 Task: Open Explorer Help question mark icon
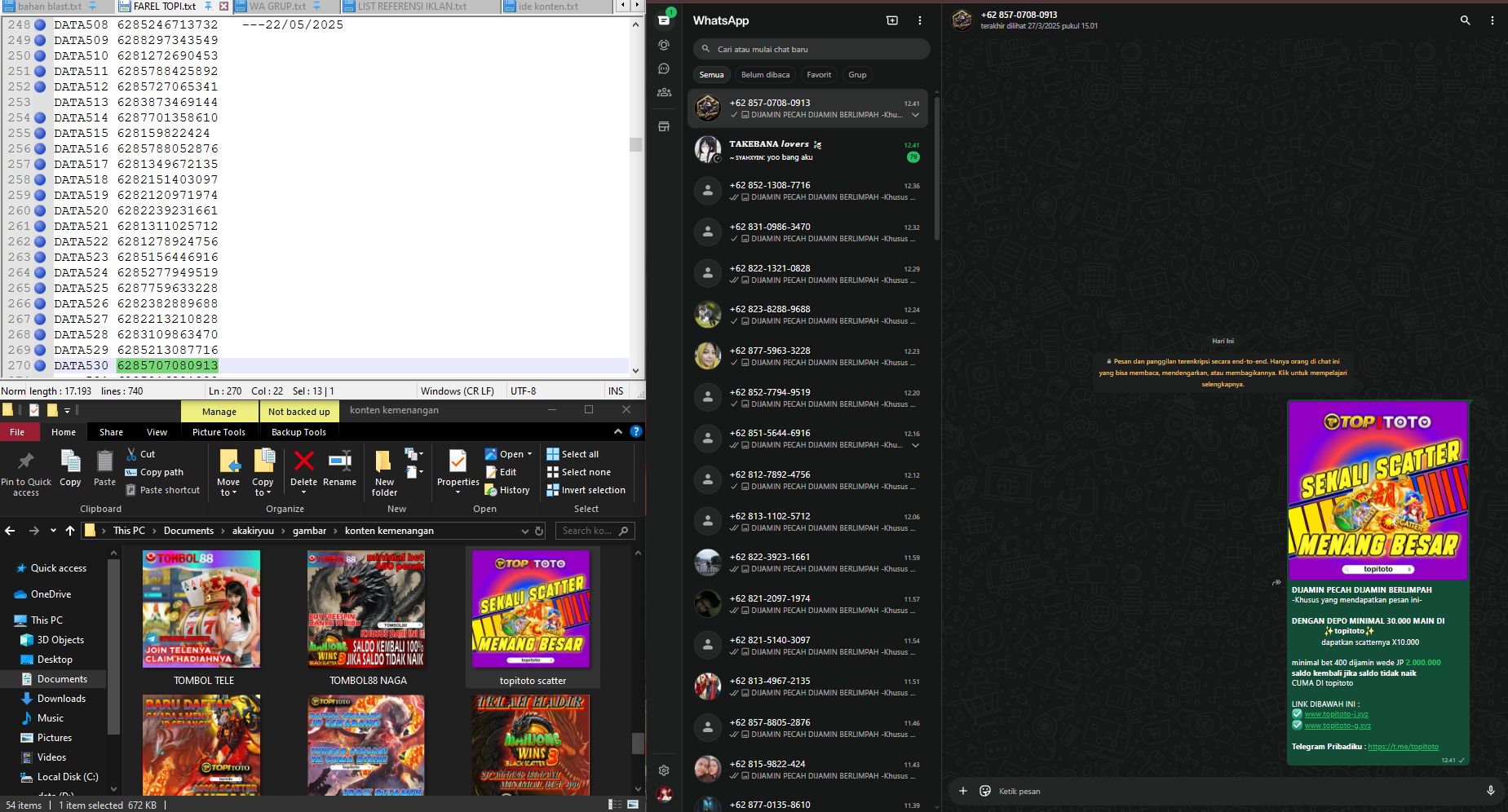point(636,431)
